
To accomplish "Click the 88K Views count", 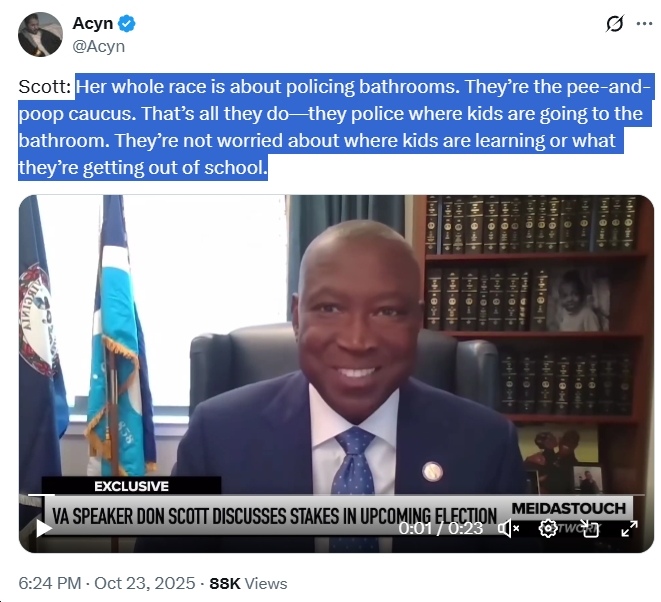I will point(248,583).
